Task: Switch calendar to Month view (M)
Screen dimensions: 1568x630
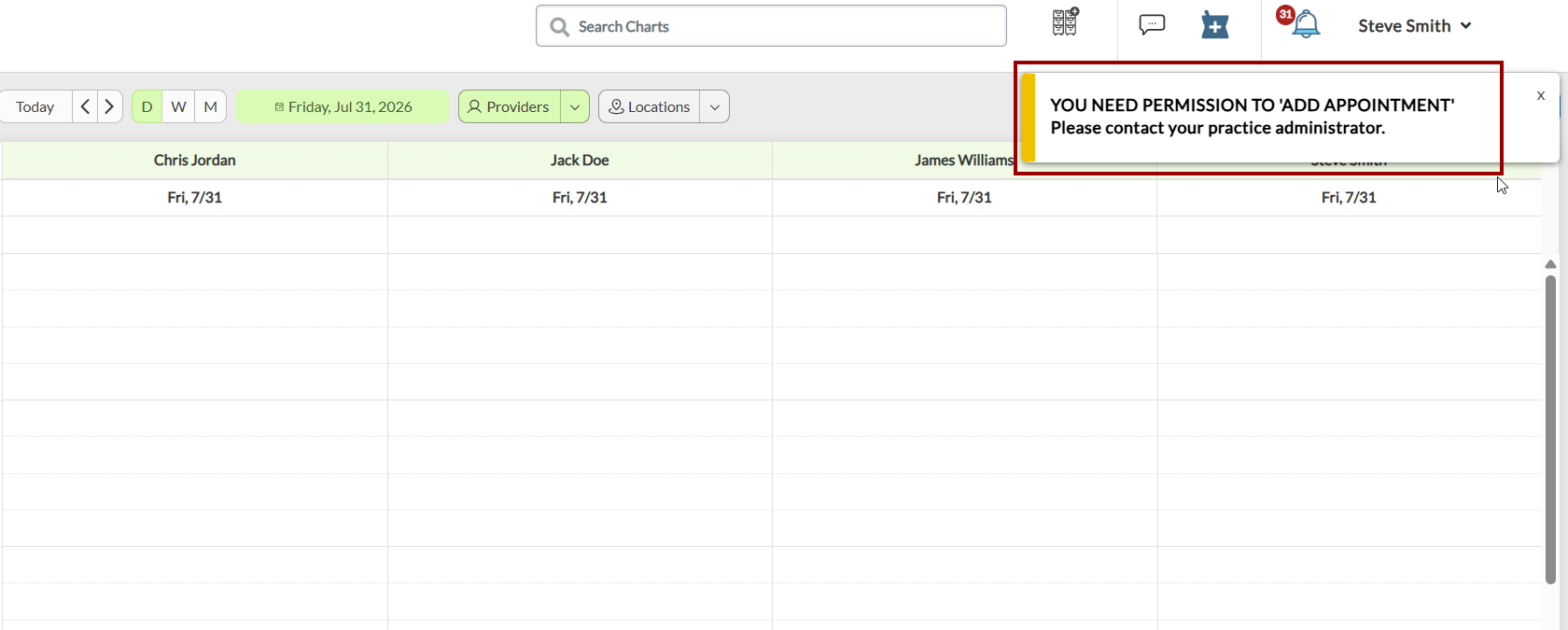Action: click(x=211, y=106)
